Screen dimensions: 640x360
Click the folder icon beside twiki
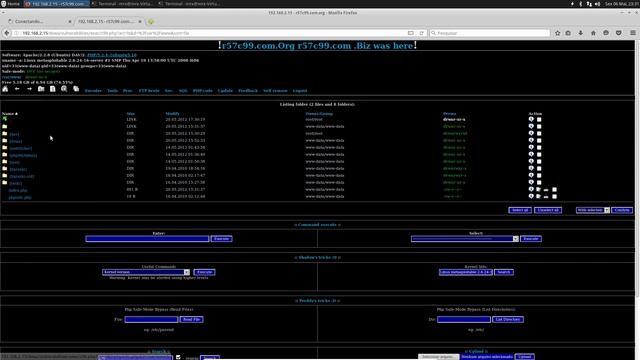click(4, 182)
